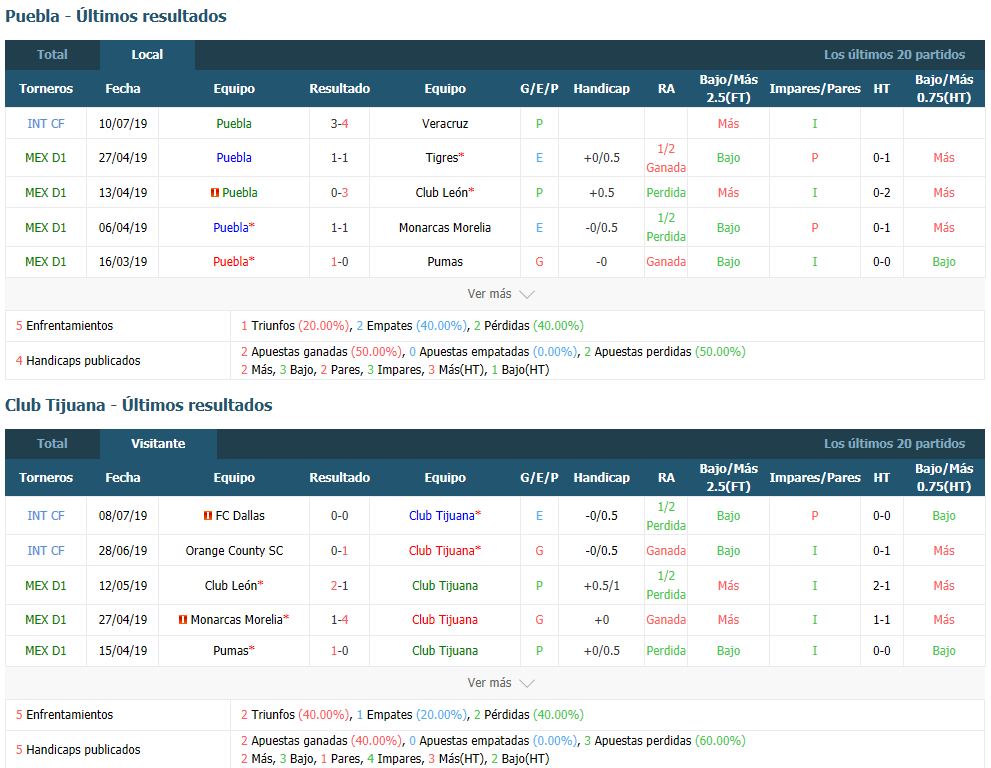Click handicap value +0/0.5 in Tigres row
The image size is (991, 768).
(601, 158)
